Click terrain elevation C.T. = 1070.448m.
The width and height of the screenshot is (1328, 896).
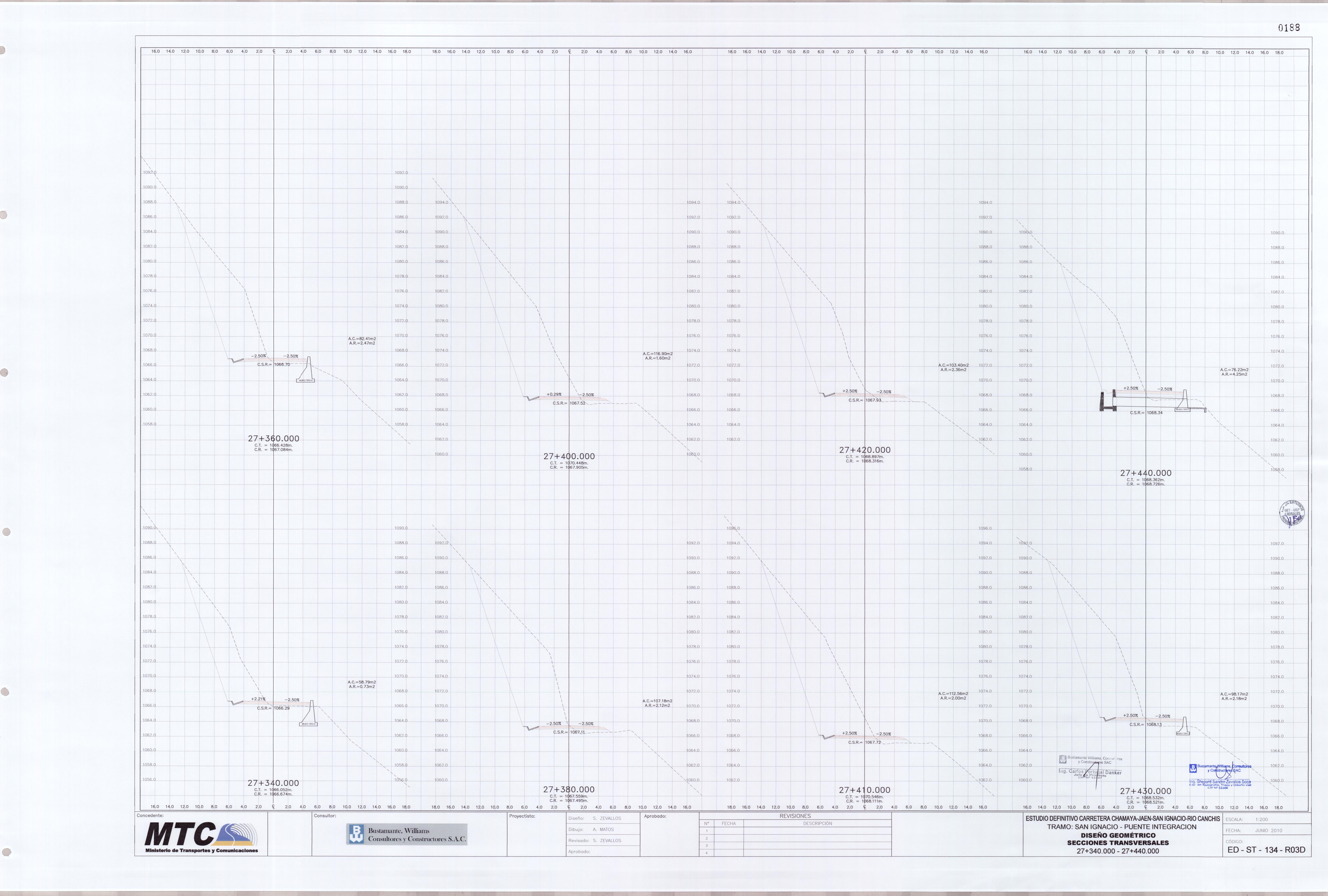(x=569, y=463)
